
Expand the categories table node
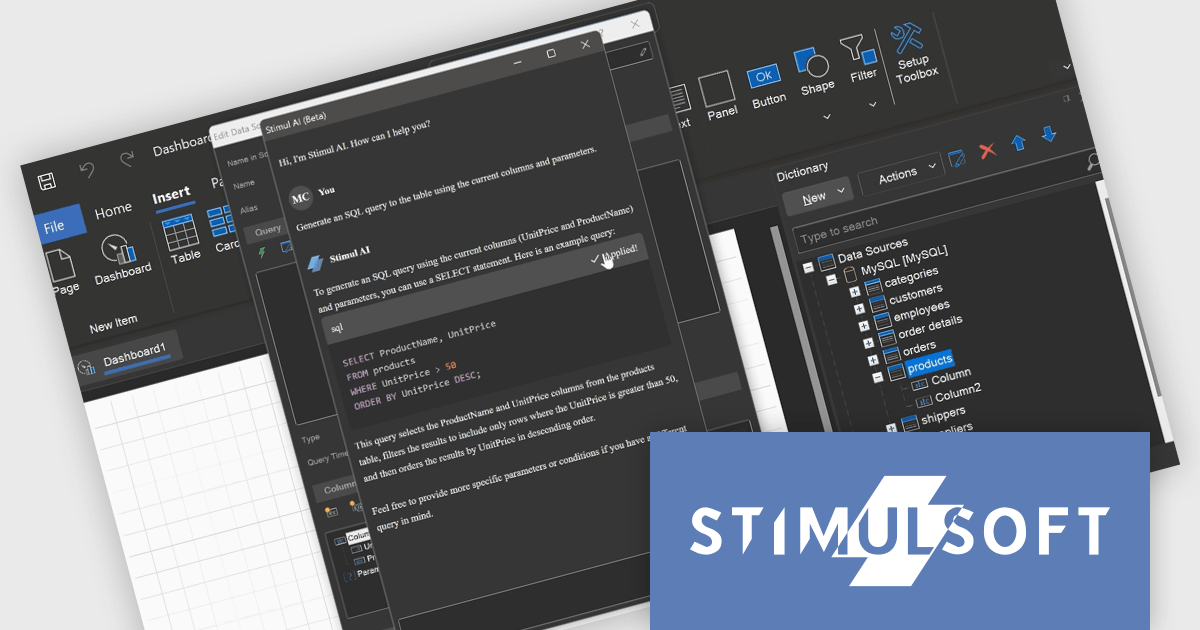(x=855, y=292)
